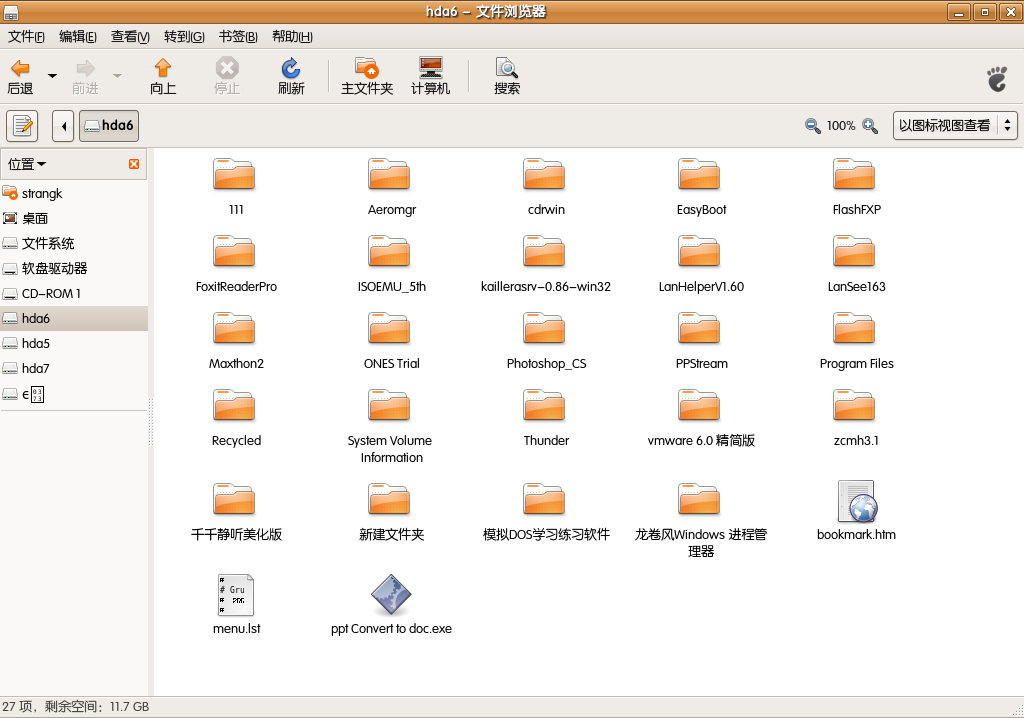This screenshot has width=1024, height=718.
Task: Select the Thunder folder icon
Action: coord(544,406)
